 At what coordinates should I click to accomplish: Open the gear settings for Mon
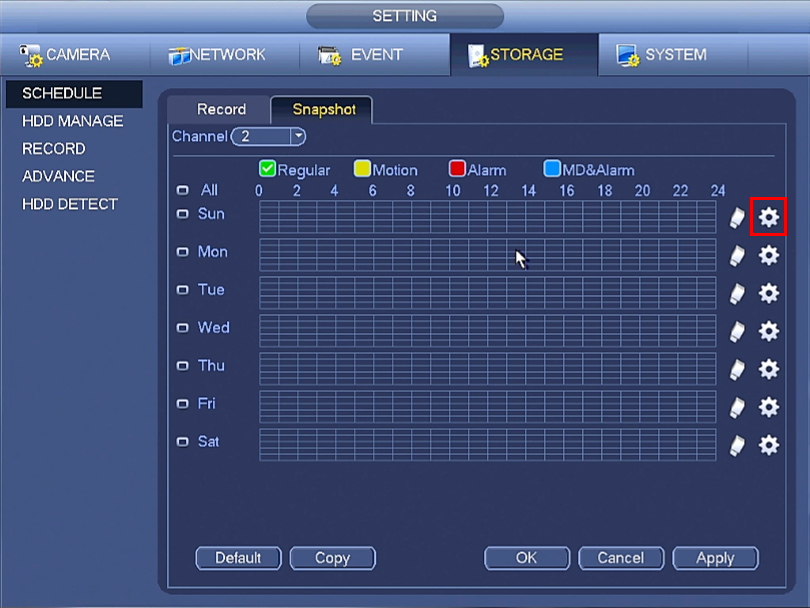[x=769, y=255]
